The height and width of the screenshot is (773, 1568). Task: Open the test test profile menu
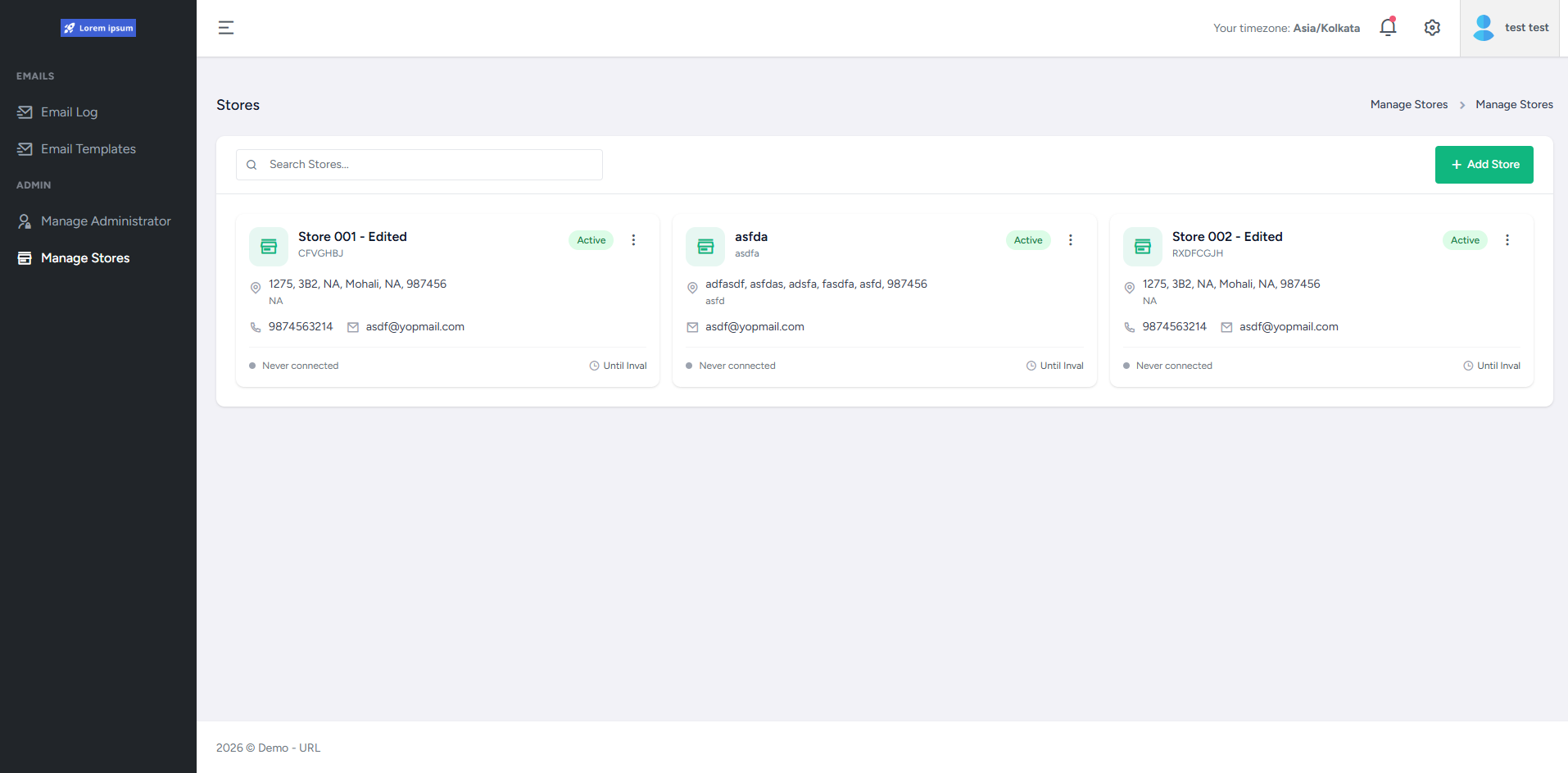coord(1526,28)
